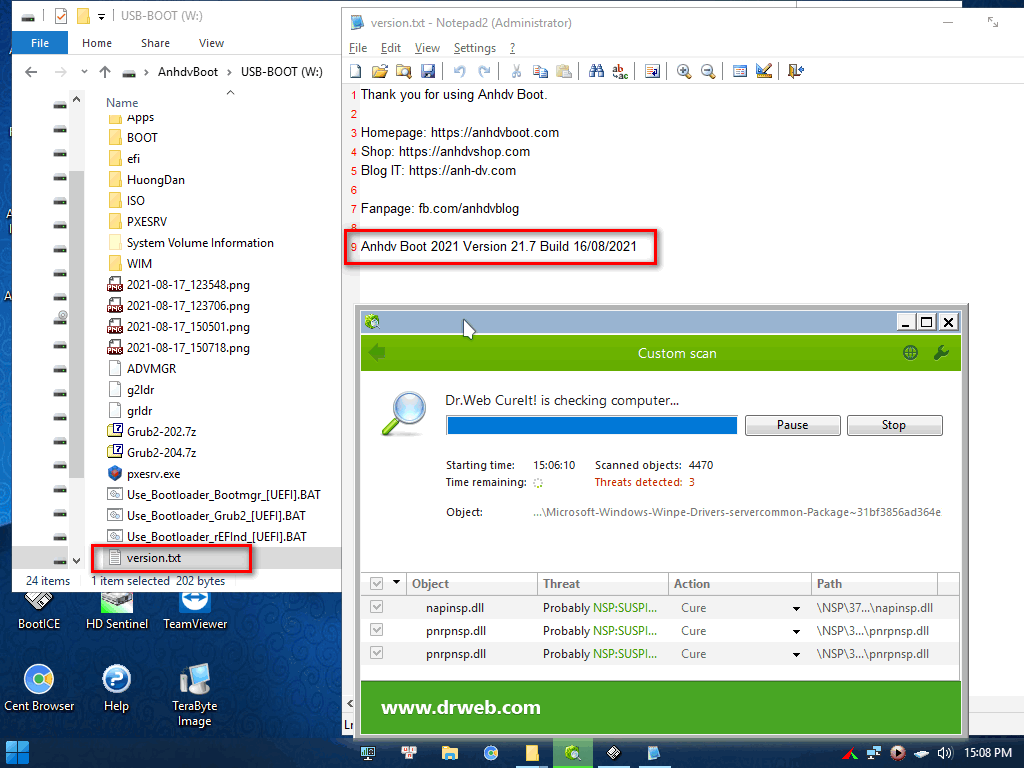1024x768 pixels.
Task: Click the Windows Start button
Action: 17,752
